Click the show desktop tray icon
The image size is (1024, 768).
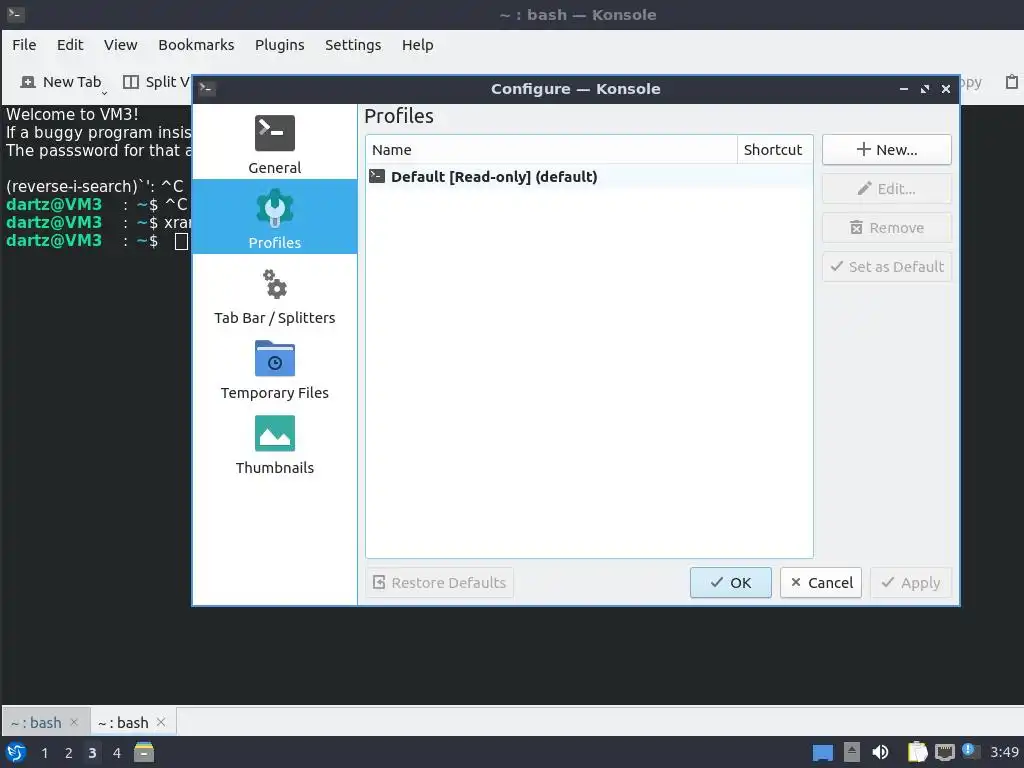(x=822, y=752)
